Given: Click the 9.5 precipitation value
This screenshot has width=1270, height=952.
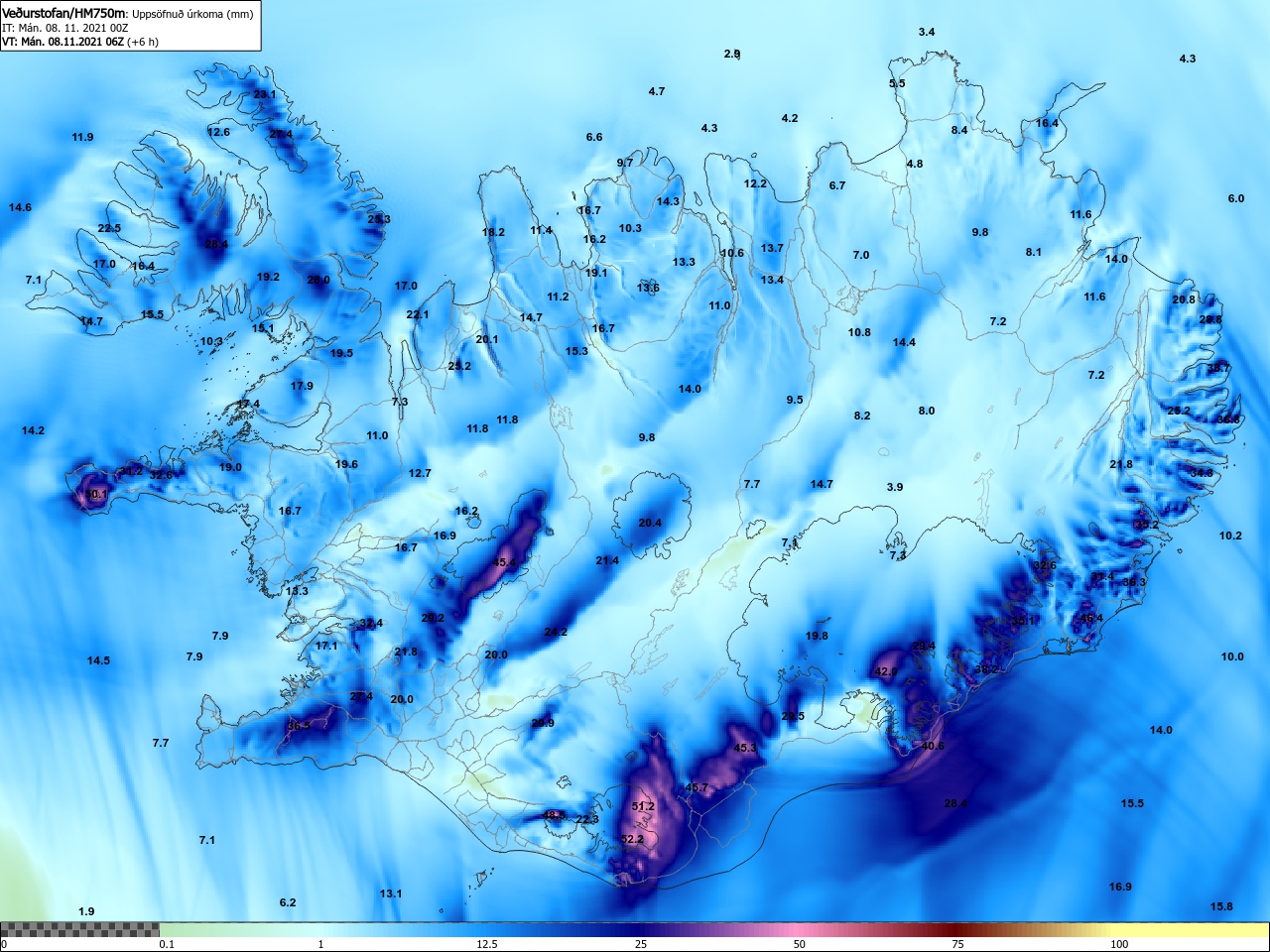Looking at the screenshot, I should coord(795,400).
